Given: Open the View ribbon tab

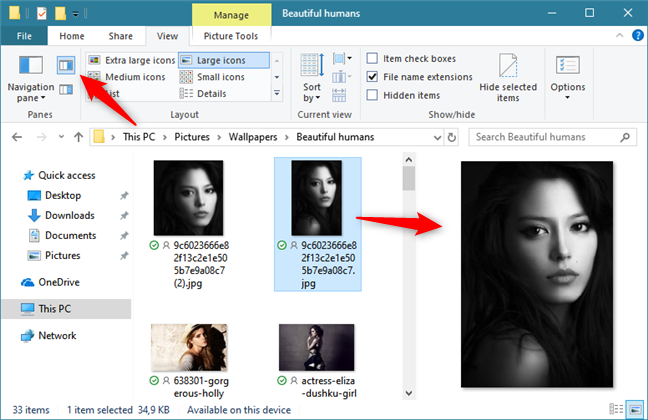Looking at the screenshot, I should pyautogui.click(x=167, y=36).
